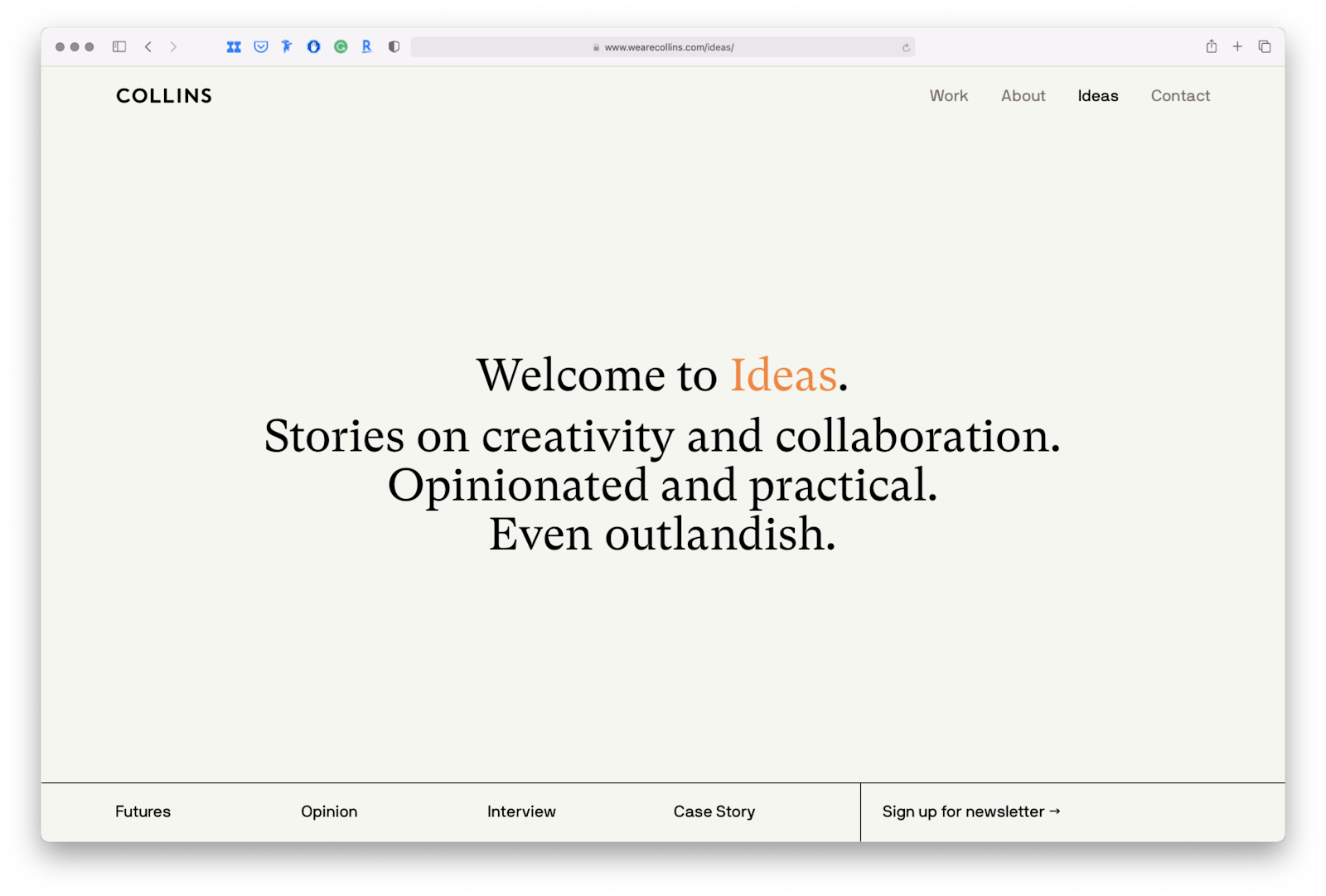The height and width of the screenshot is (896, 1326).
Task: Share this page from the toolbar
Action: tap(1212, 46)
